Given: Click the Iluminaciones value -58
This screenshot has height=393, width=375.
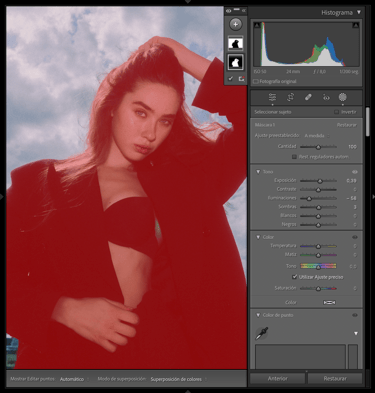Looking at the screenshot, I should [x=351, y=198].
